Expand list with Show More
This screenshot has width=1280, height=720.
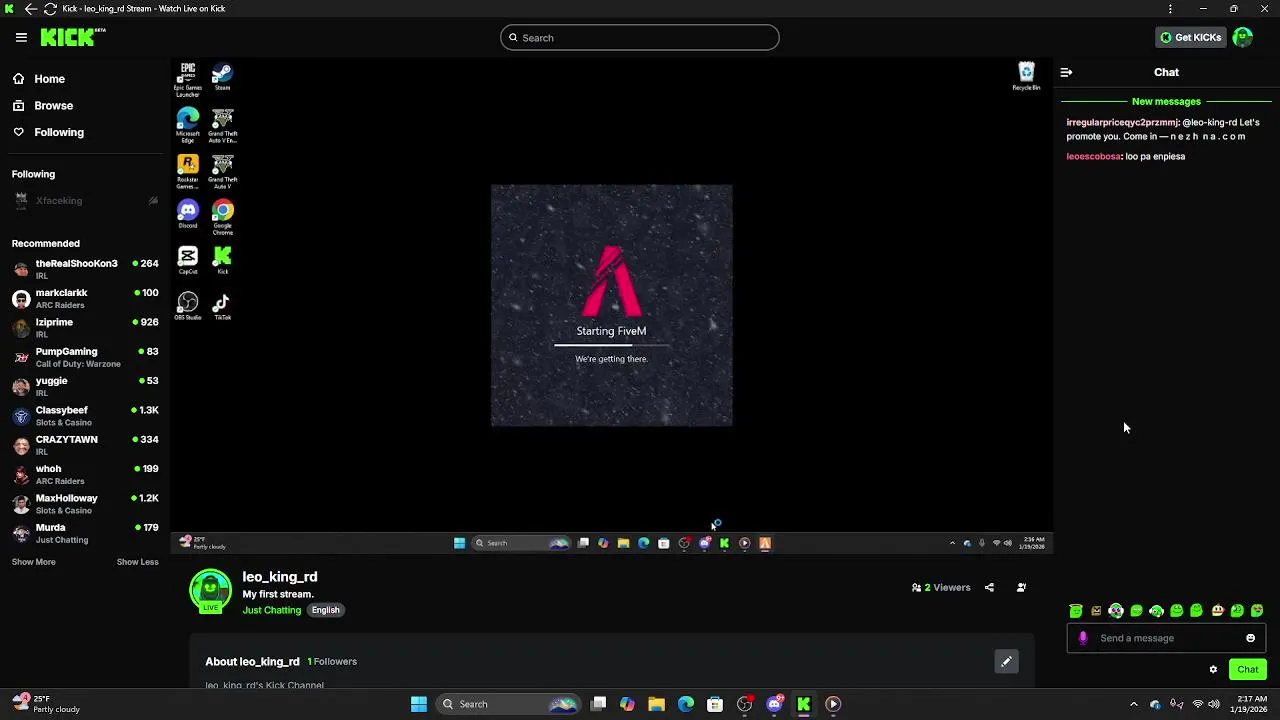(x=34, y=562)
